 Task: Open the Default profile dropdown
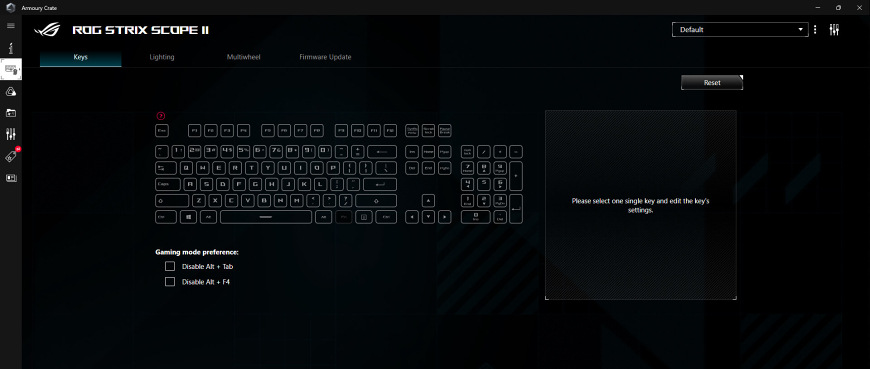(x=740, y=30)
